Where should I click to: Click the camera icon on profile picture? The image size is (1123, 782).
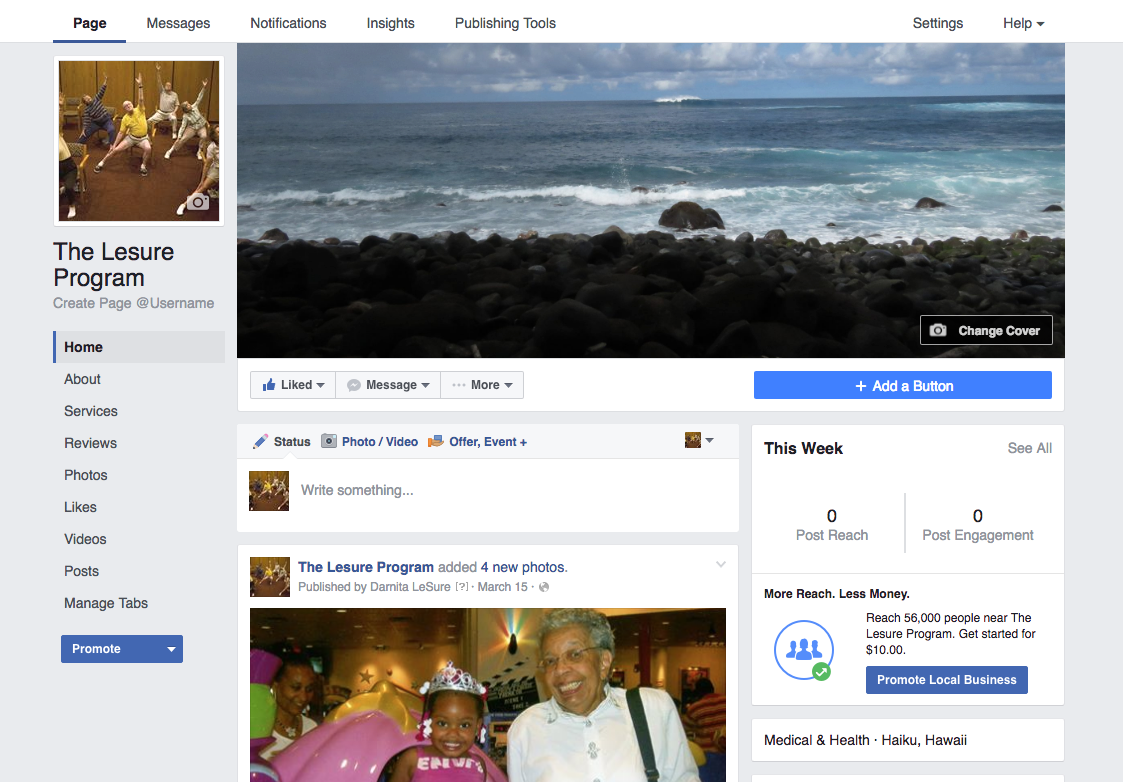click(198, 203)
